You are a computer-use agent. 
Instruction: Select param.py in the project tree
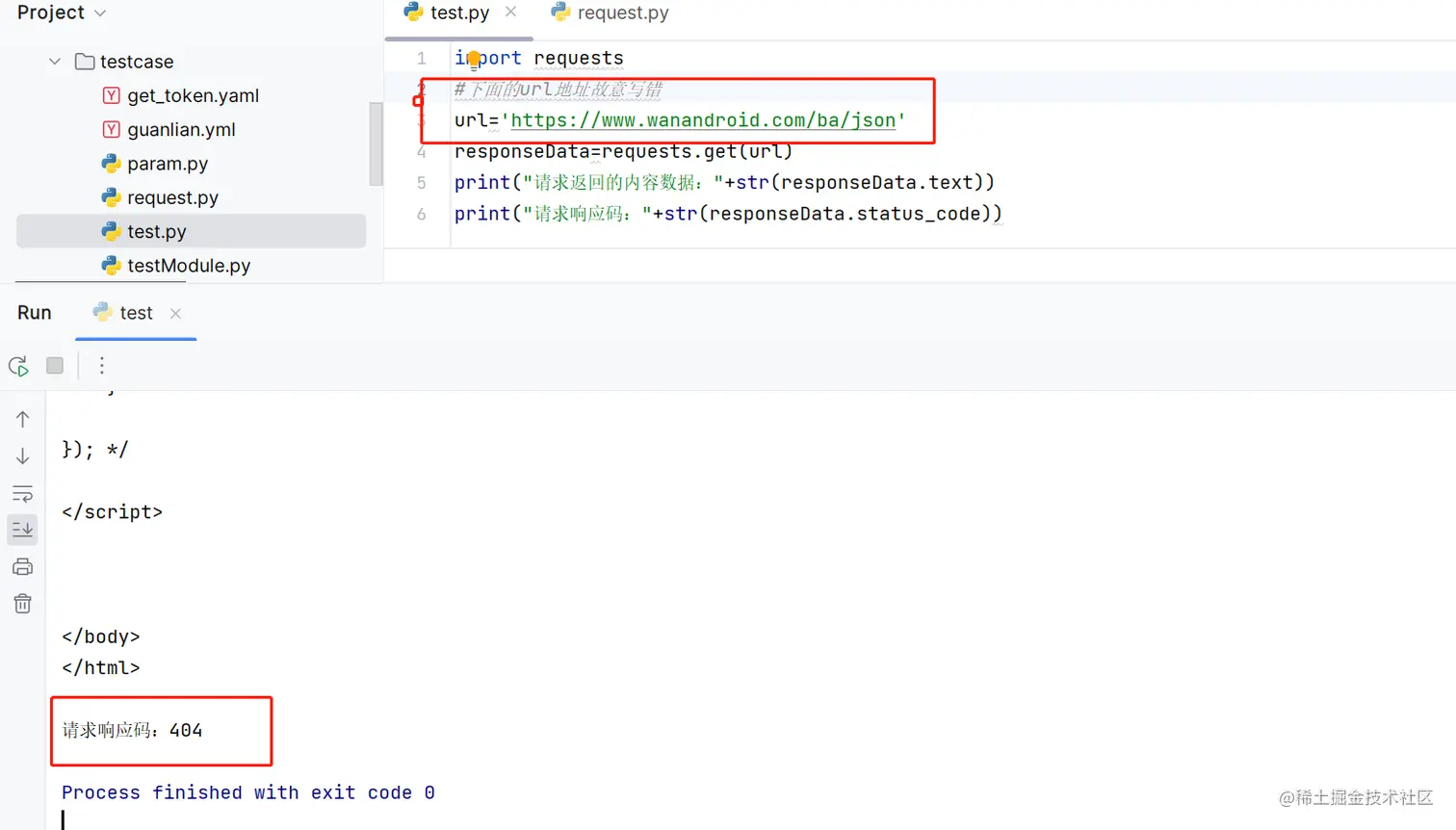(x=168, y=164)
